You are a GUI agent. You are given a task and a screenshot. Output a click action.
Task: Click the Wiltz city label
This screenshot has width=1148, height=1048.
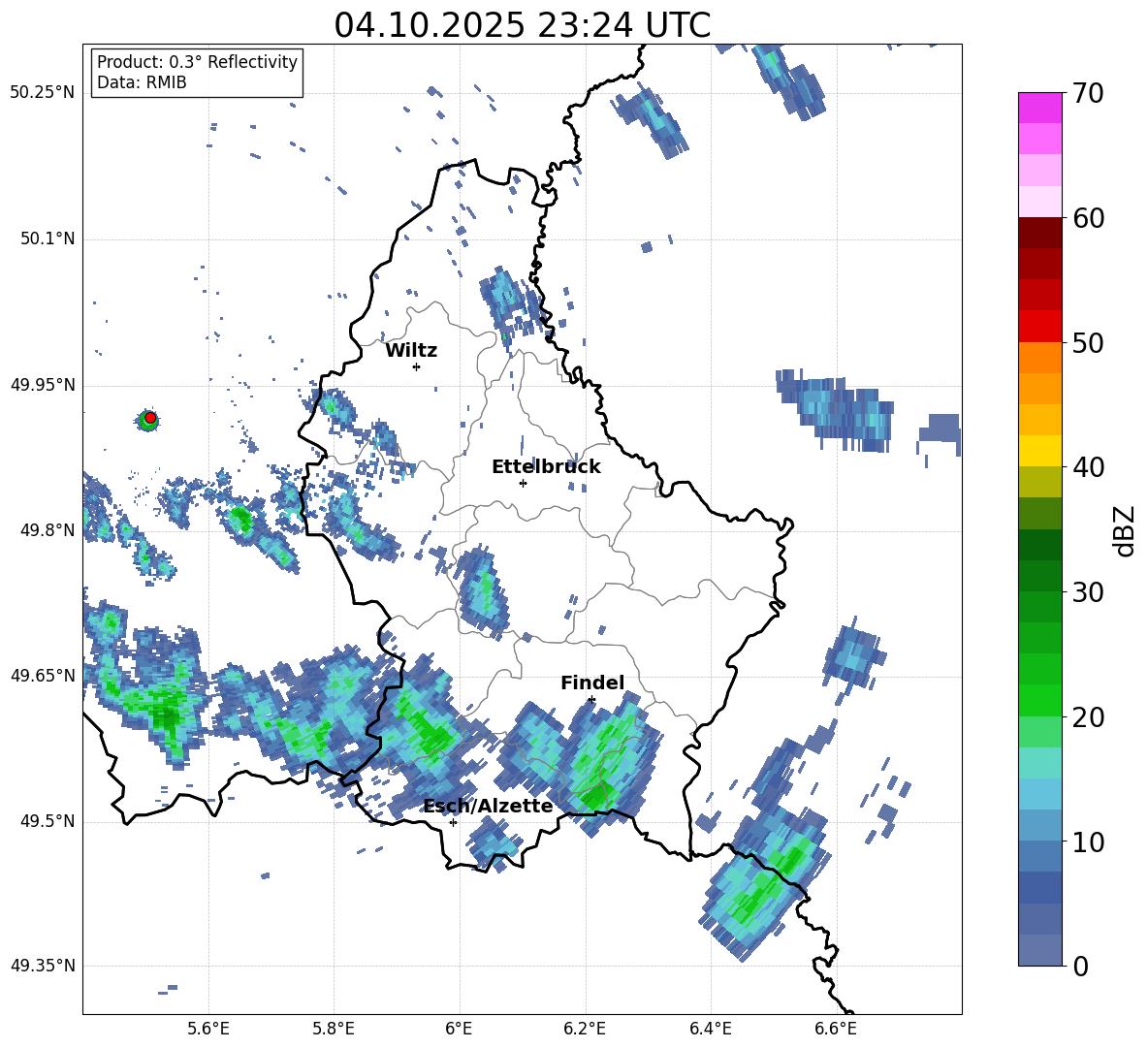point(411,351)
